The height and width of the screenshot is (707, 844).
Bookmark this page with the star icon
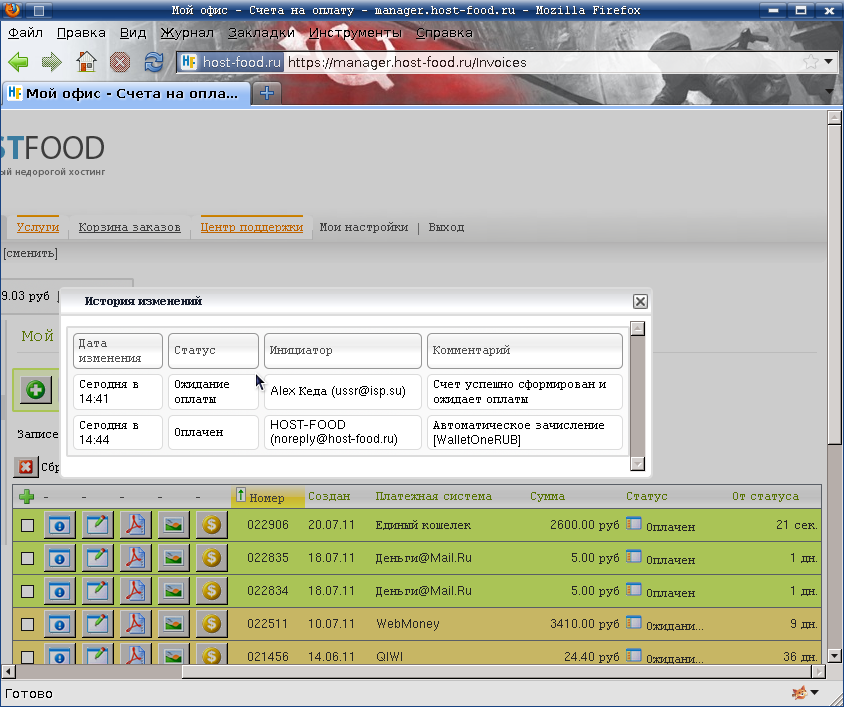[810, 62]
